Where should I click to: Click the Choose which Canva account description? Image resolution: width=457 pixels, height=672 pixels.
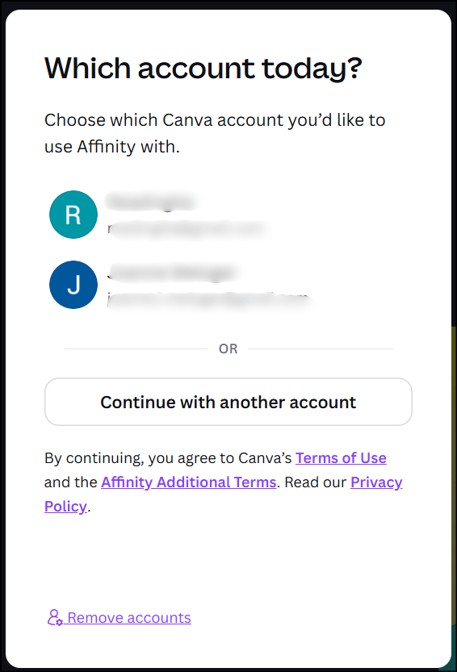coord(215,133)
